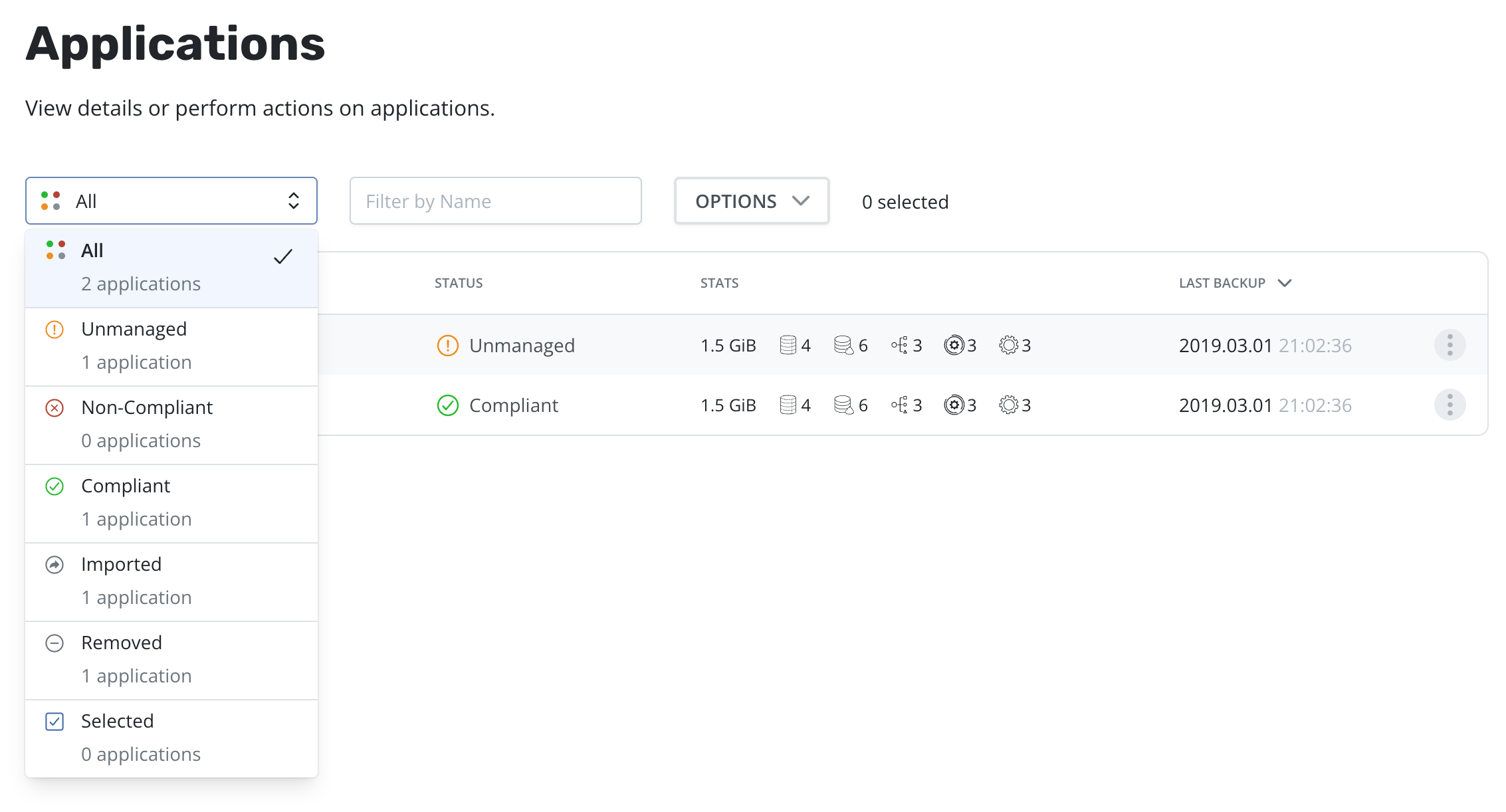Click the 1.5 GiB value in Compliant row
This screenshot has height=812, width=1506.
tap(728, 405)
